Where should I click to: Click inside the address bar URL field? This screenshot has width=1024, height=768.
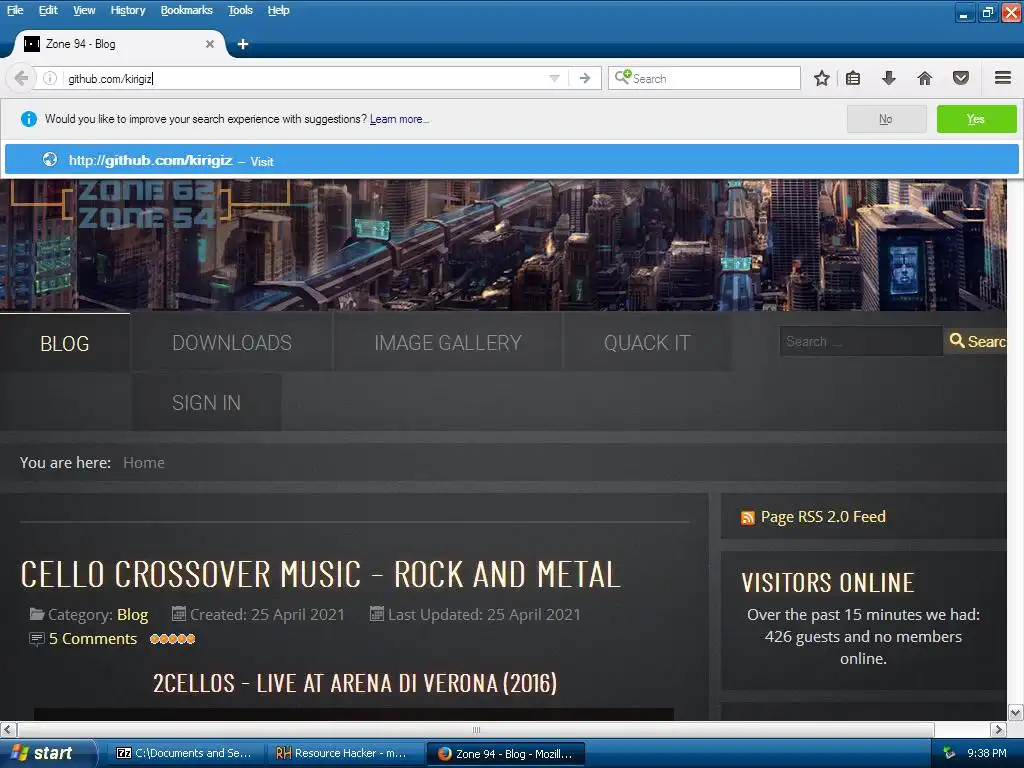[304, 78]
